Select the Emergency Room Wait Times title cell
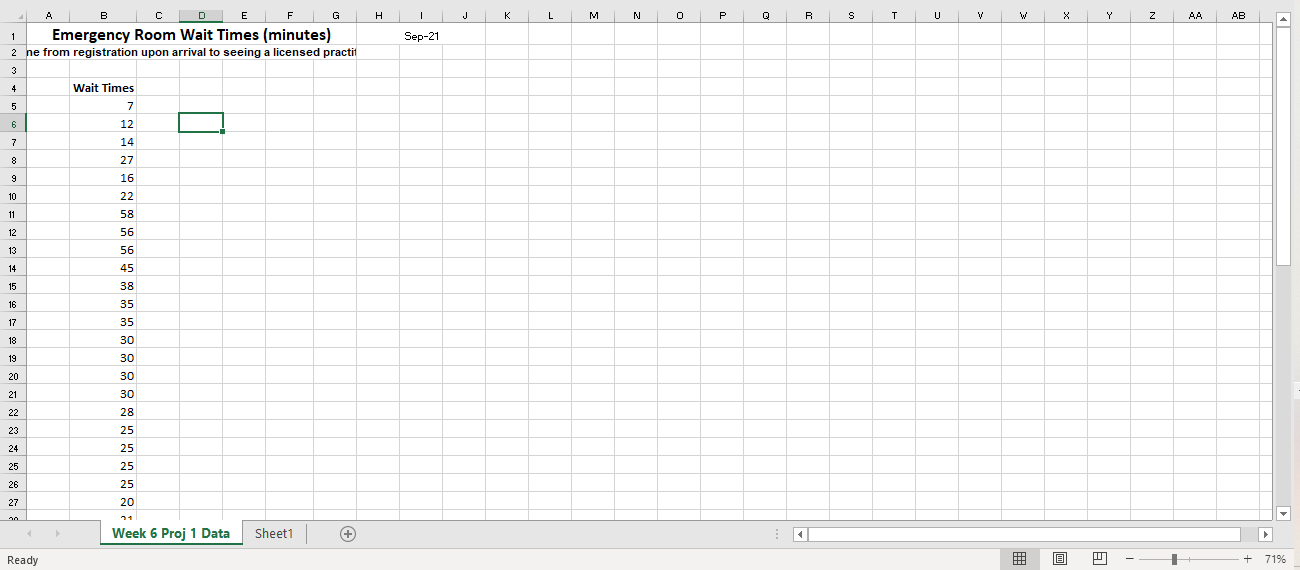This screenshot has width=1300, height=570. (x=191, y=35)
